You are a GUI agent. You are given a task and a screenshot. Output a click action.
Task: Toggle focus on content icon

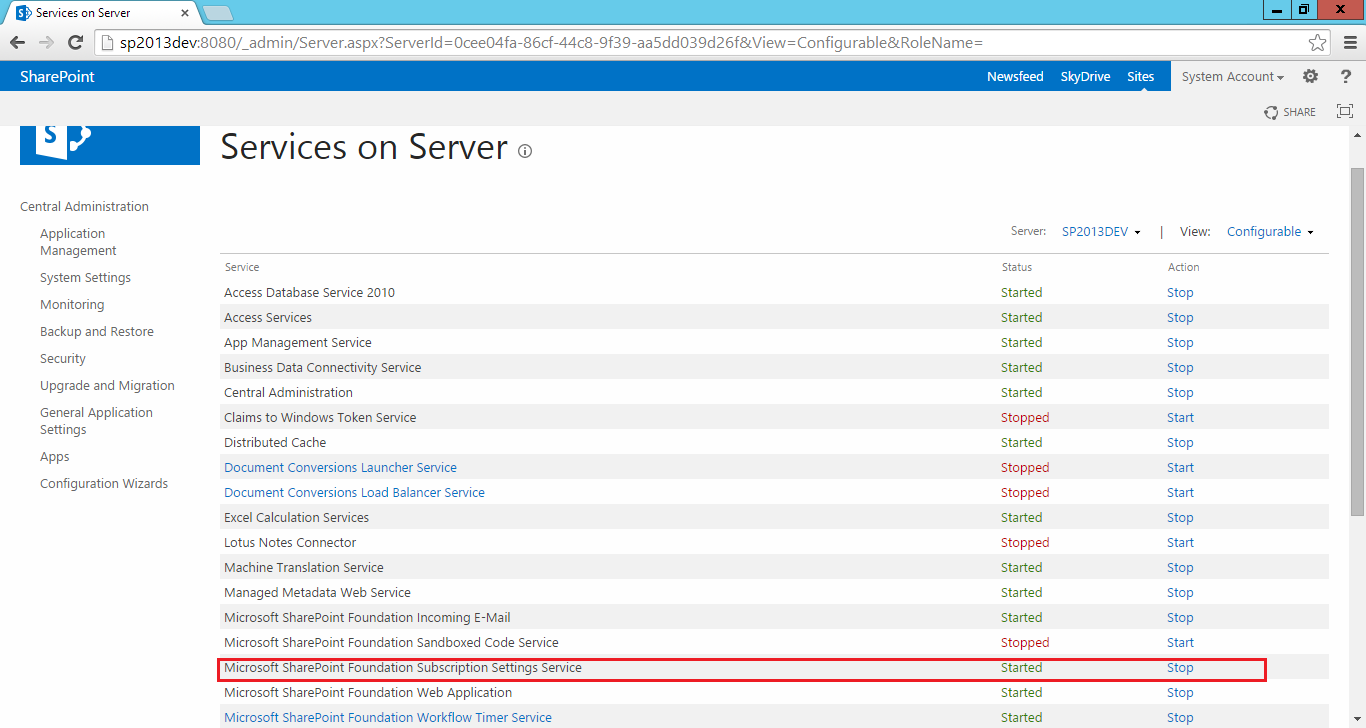tap(1345, 112)
